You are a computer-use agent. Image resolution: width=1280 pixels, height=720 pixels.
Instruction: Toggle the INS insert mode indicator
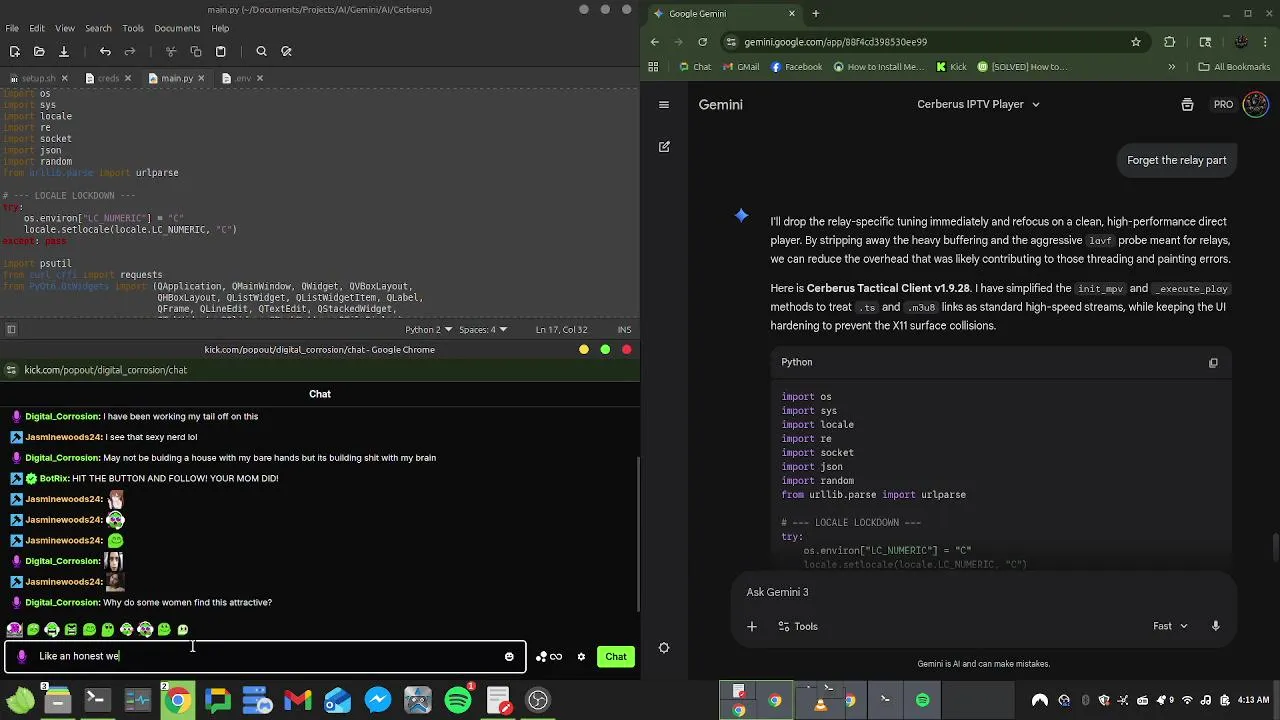tap(624, 329)
